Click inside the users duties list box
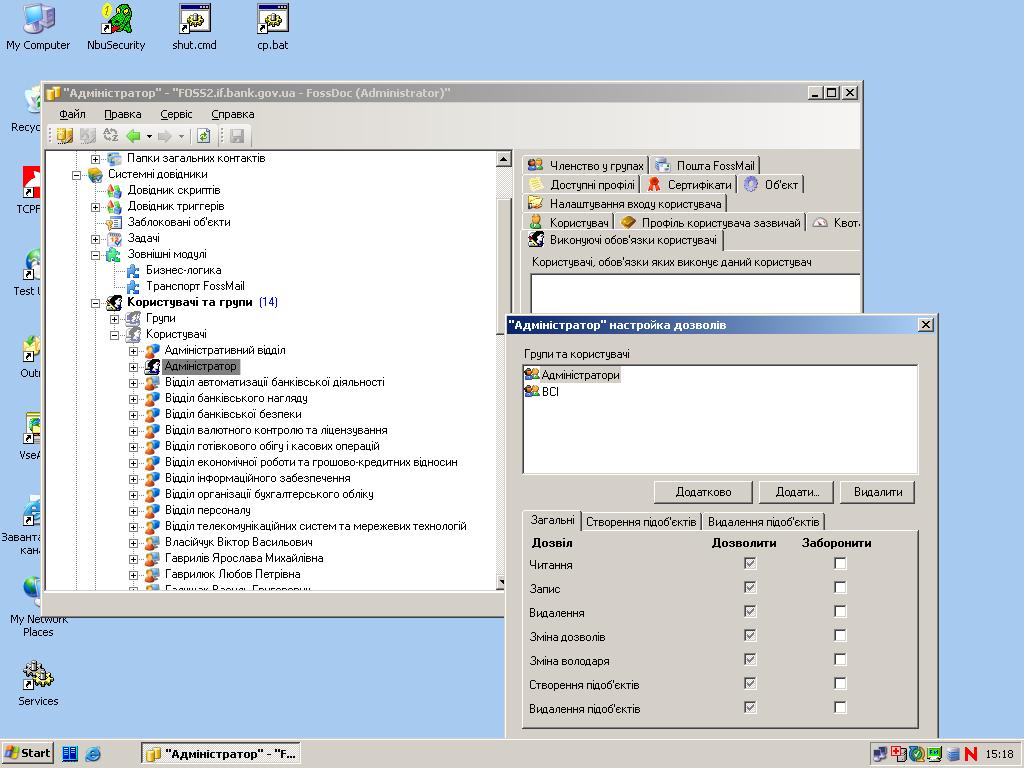Viewport: 1024px width, 768px height. click(x=695, y=294)
